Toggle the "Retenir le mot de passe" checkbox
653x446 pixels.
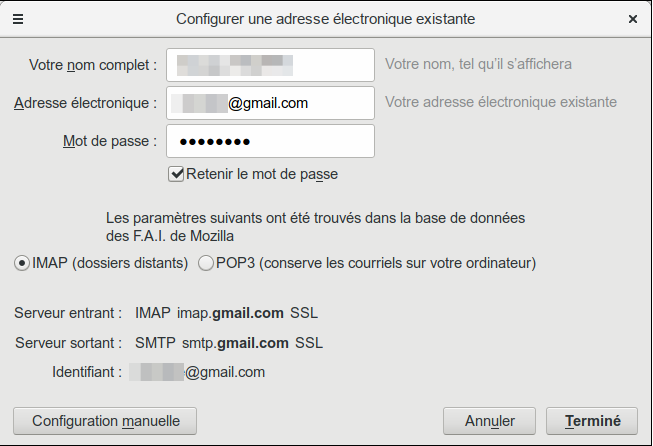(x=177, y=174)
